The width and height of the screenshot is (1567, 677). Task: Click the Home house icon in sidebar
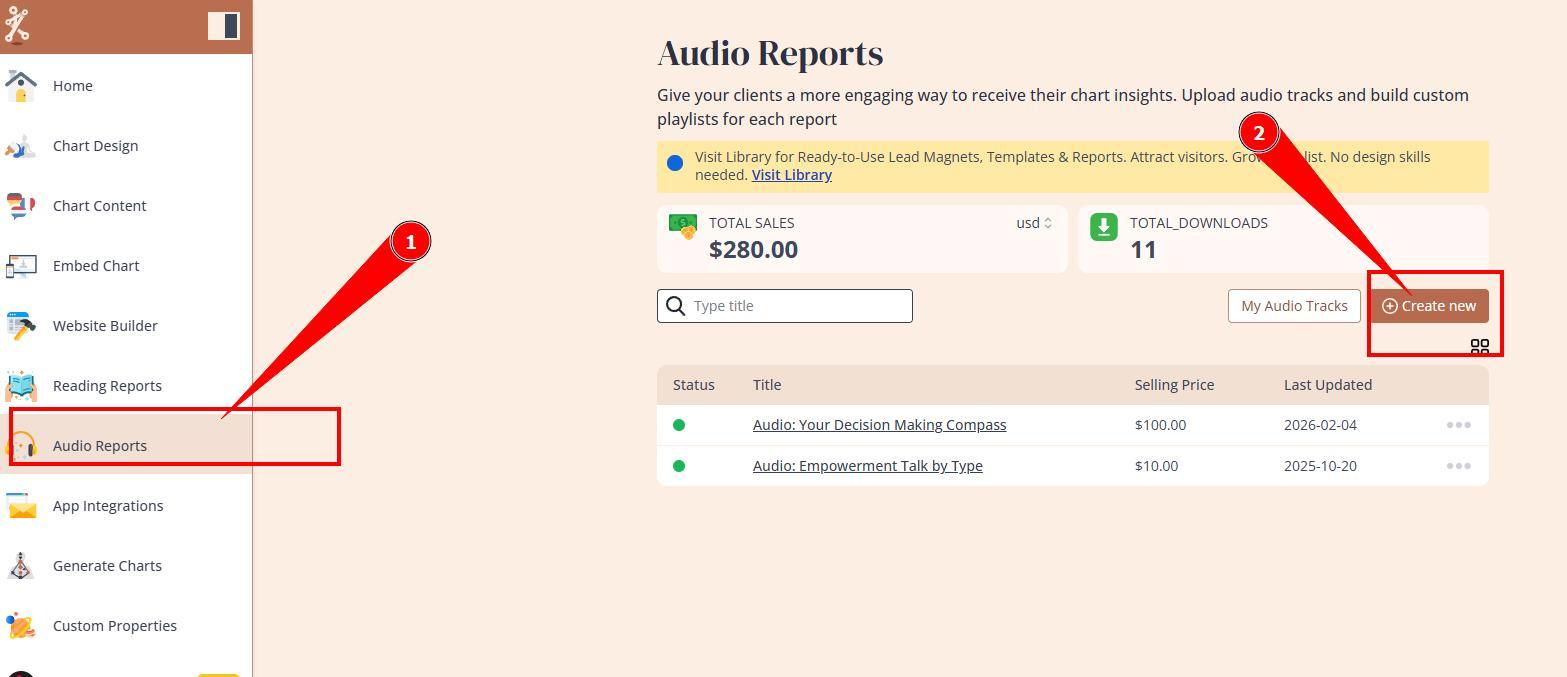tap(20, 86)
